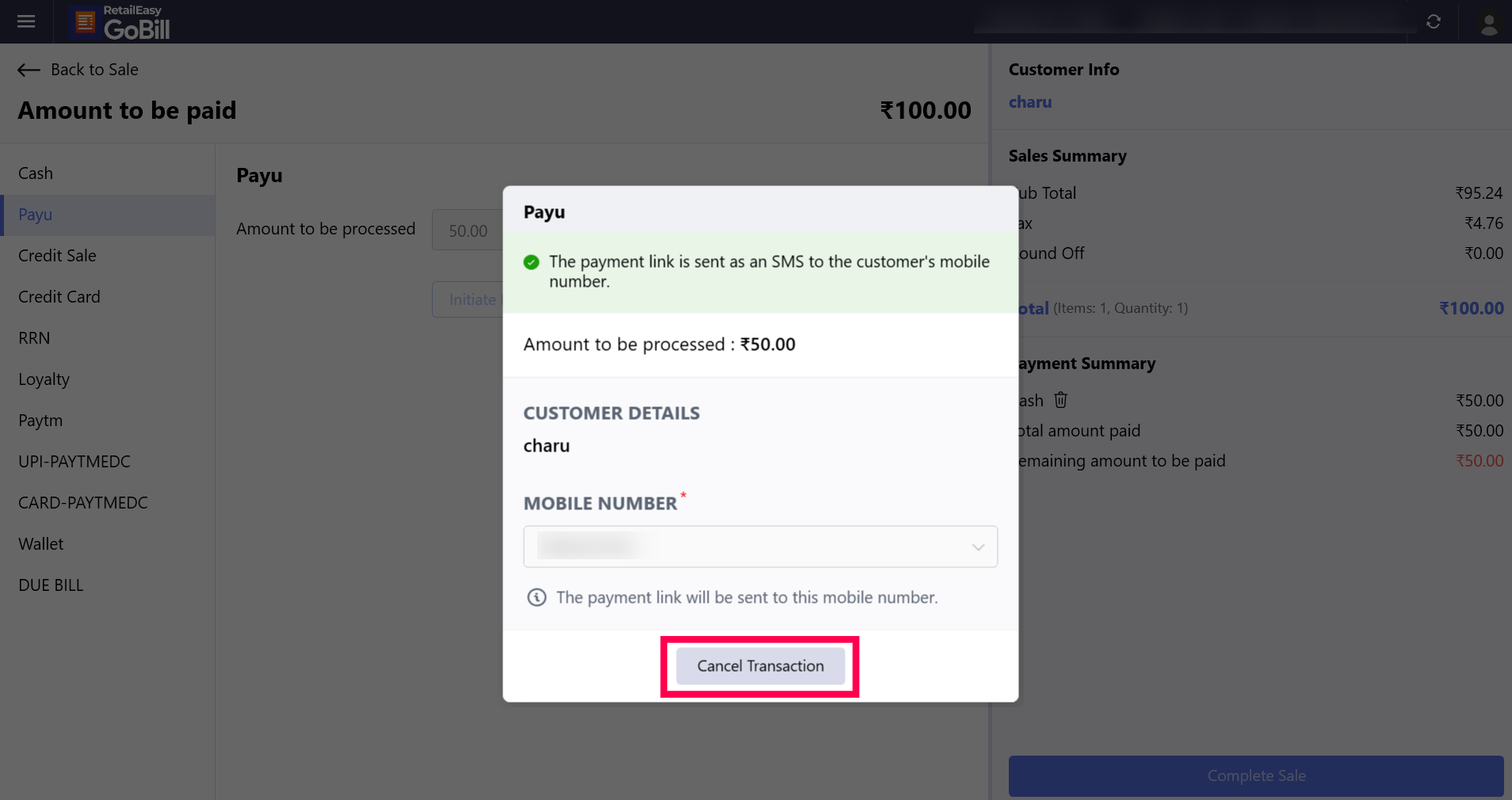The height and width of the screenshot is (800, 1512).
Task: Click the amount to be processed field
Action: (468, 230)
